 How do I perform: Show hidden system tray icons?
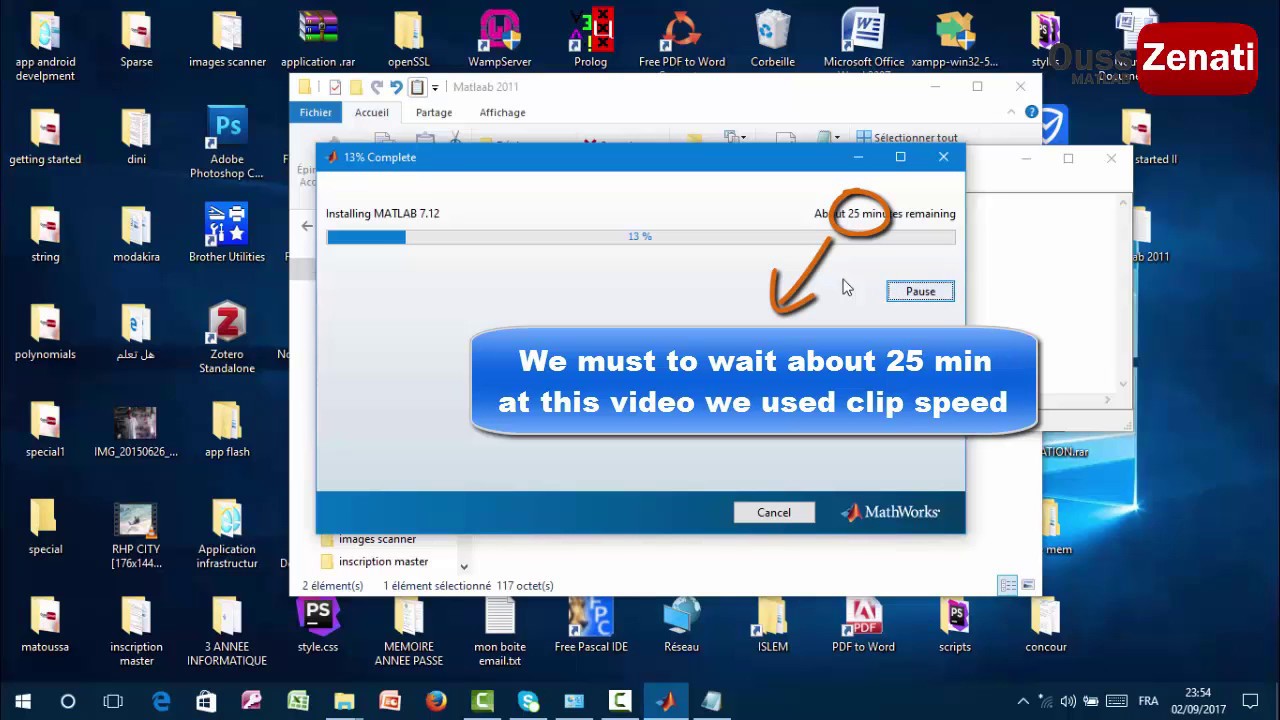(x=1023, y=701)
